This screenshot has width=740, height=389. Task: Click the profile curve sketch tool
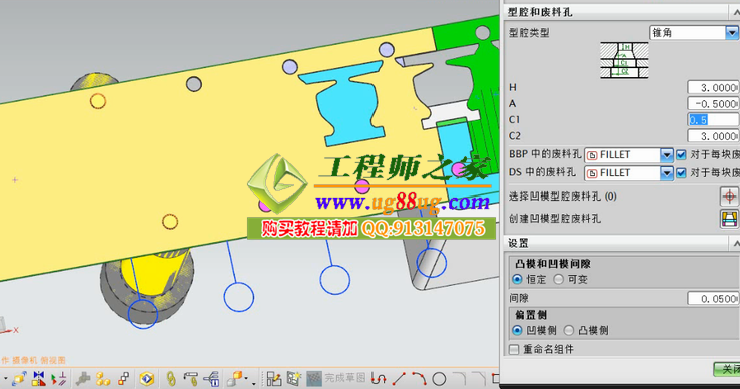point(378,378)
